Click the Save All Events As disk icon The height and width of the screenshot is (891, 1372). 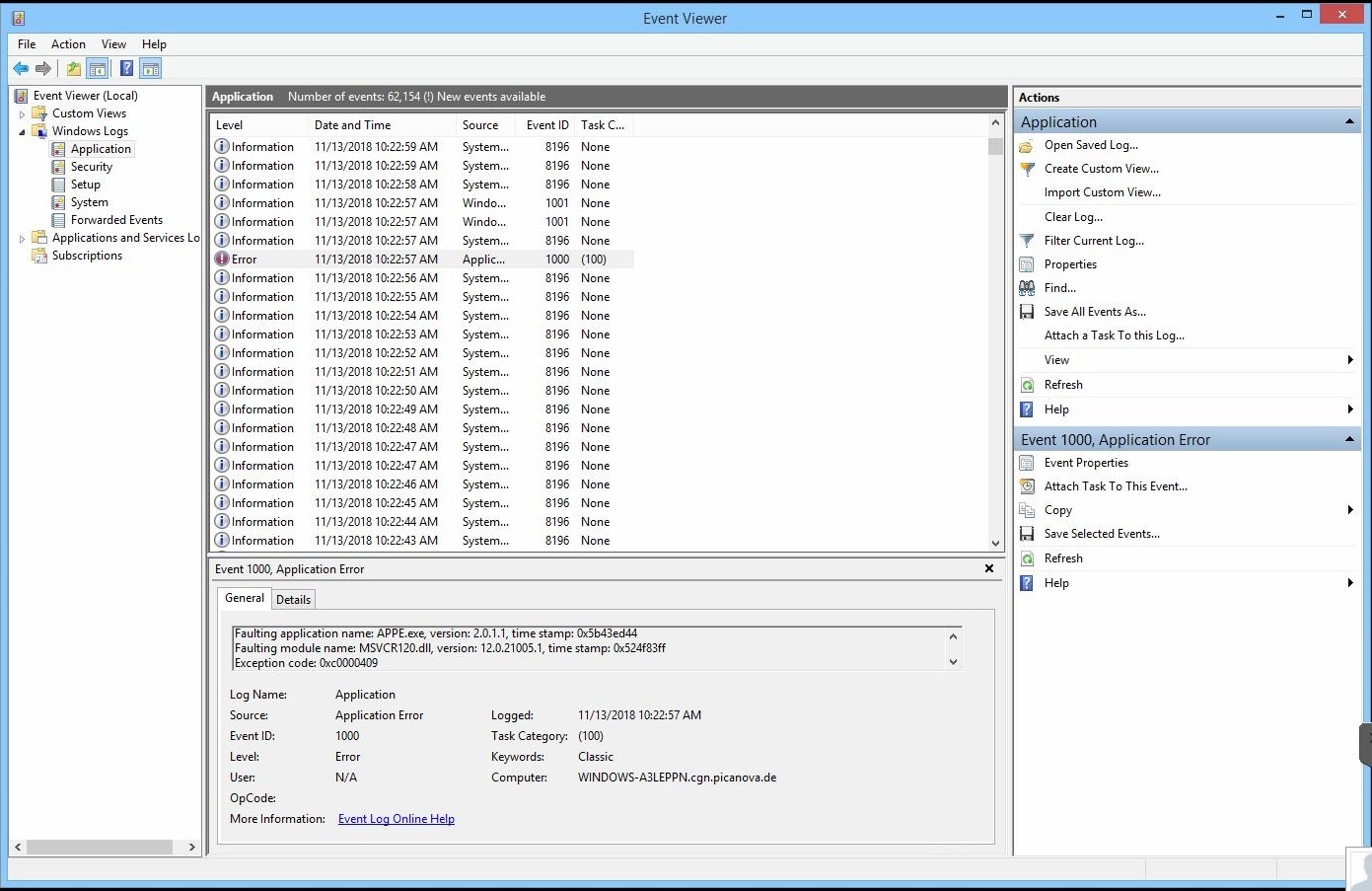pyautogui.click(x=1027, y=311)
